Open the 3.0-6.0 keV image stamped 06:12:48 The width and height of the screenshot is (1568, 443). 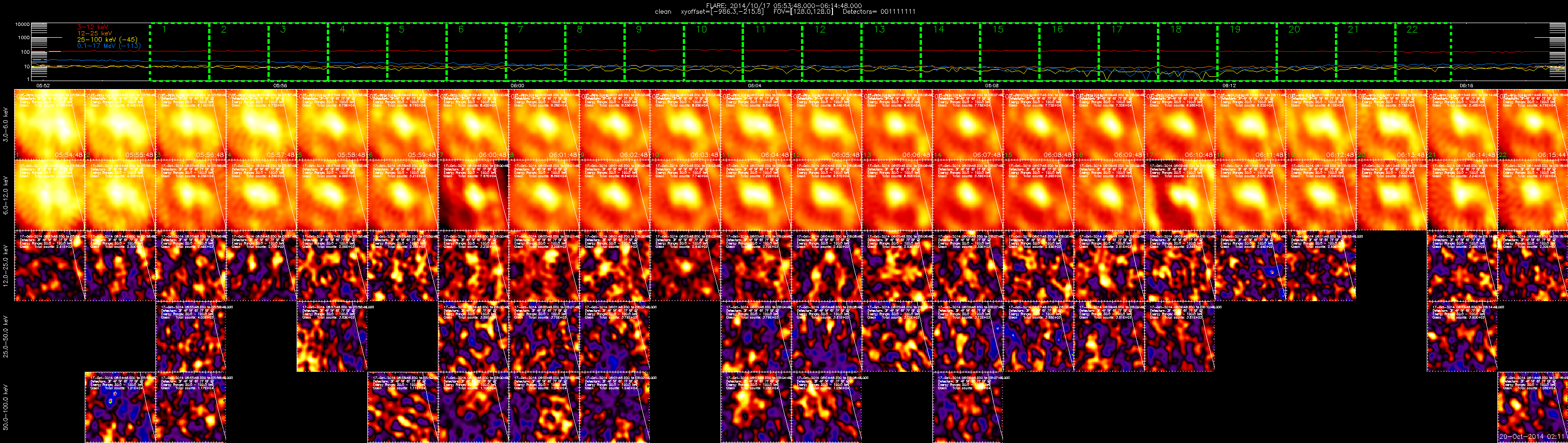click(x=1320, y=124)
